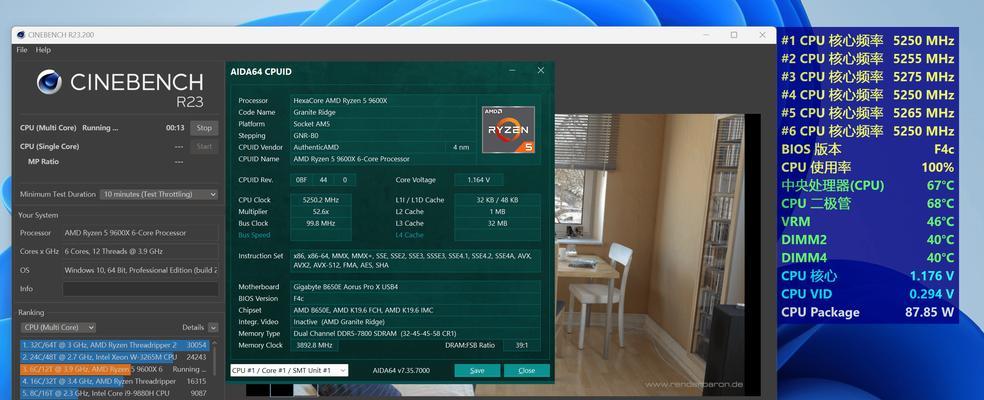Click the CPU Clock 5250.2 MHz value

[321, 200]
